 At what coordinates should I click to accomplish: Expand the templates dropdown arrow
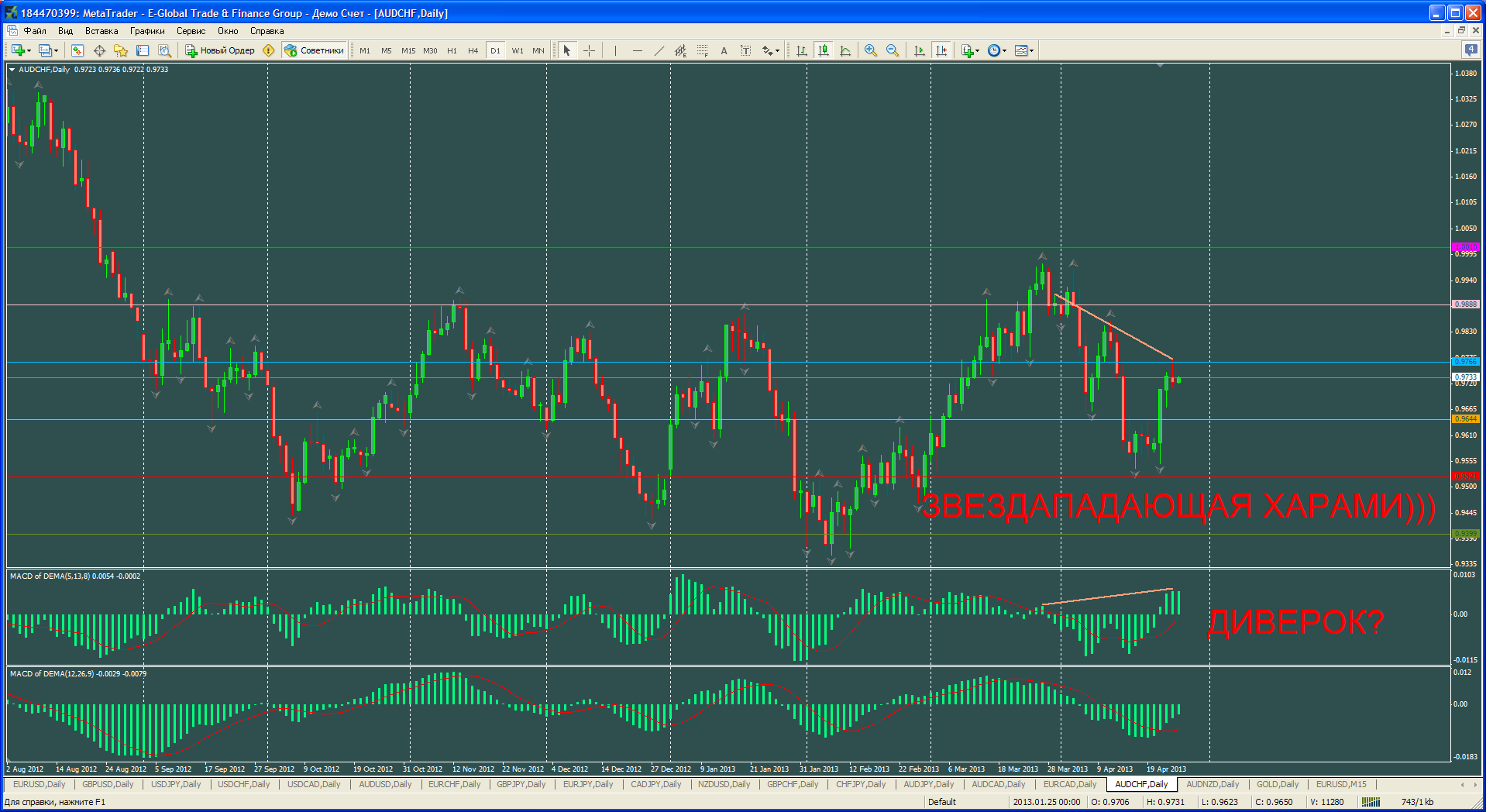coord(1031,51)
